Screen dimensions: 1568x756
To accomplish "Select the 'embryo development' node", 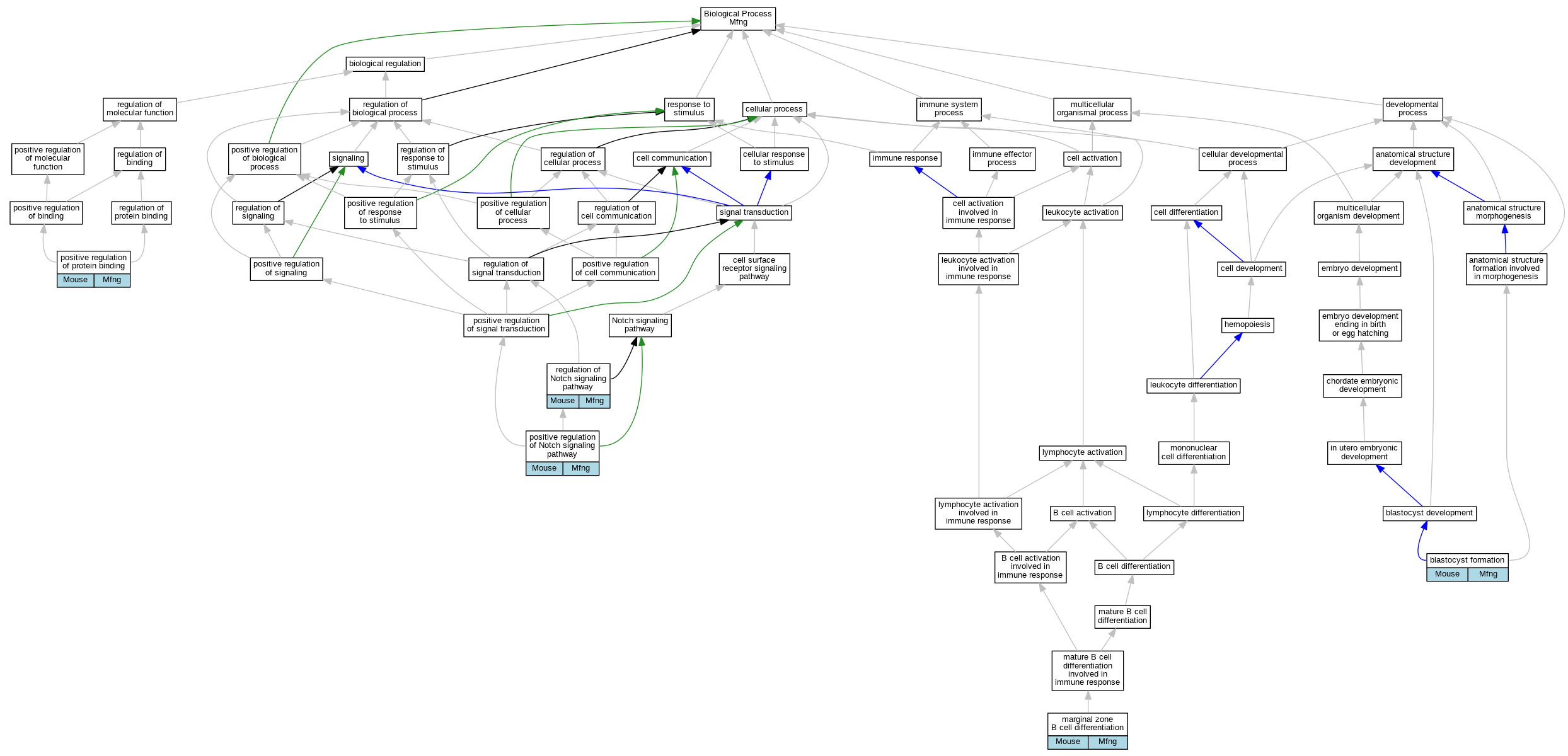I will [1359, 269].
